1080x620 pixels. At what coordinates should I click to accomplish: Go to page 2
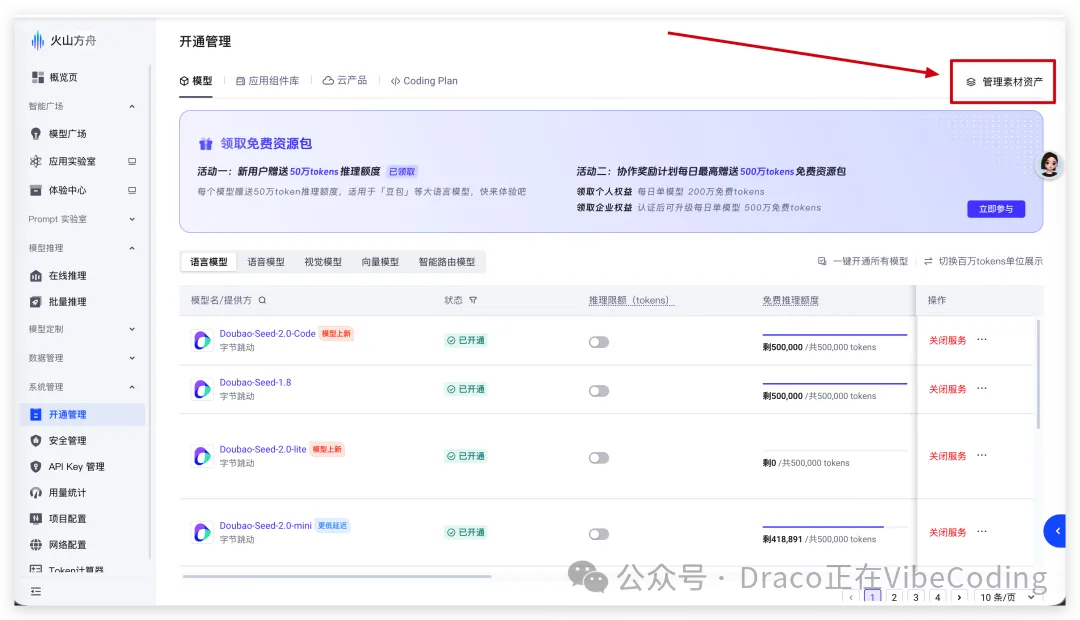(894, 597)
